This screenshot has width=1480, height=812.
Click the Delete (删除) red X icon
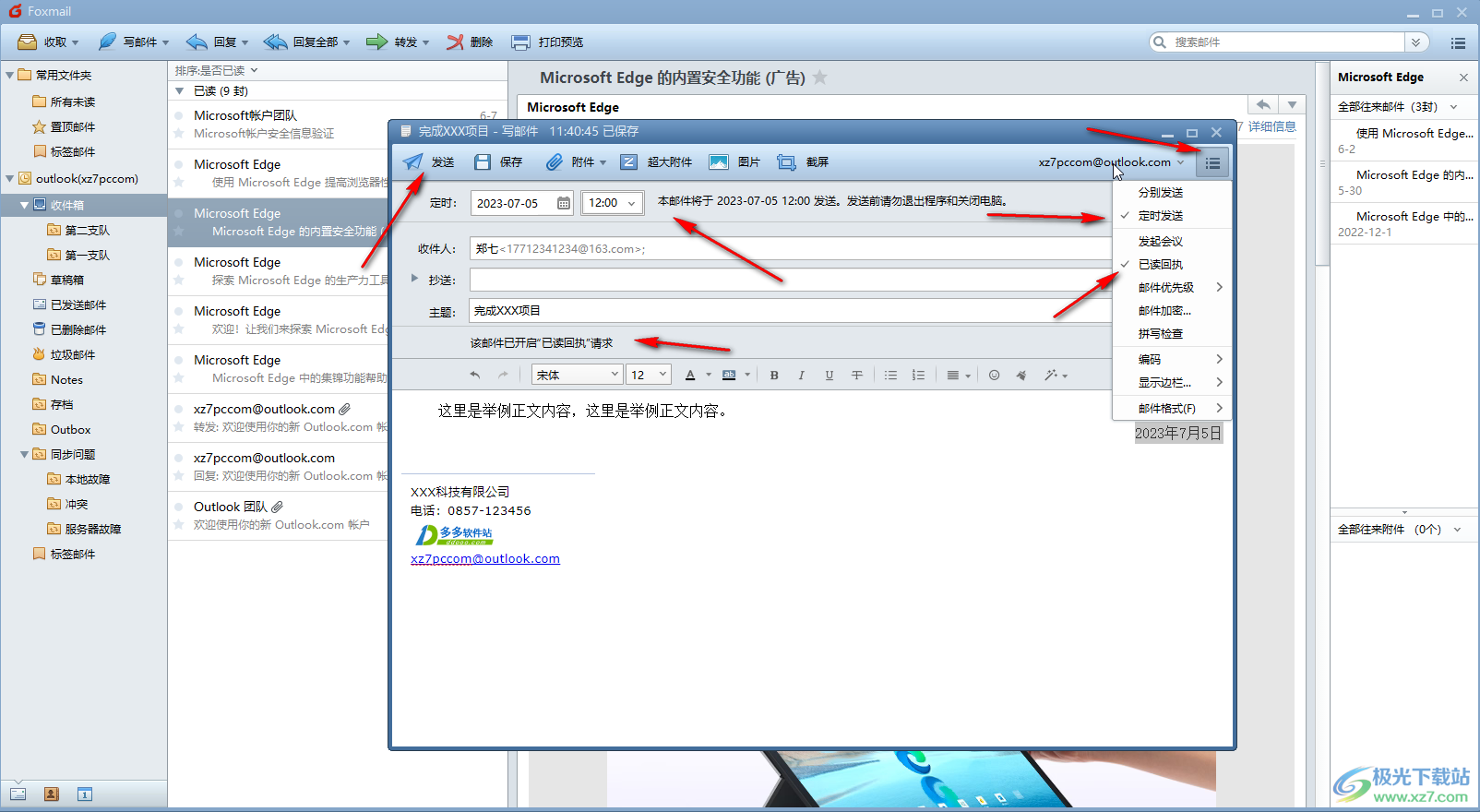(455, 42)
